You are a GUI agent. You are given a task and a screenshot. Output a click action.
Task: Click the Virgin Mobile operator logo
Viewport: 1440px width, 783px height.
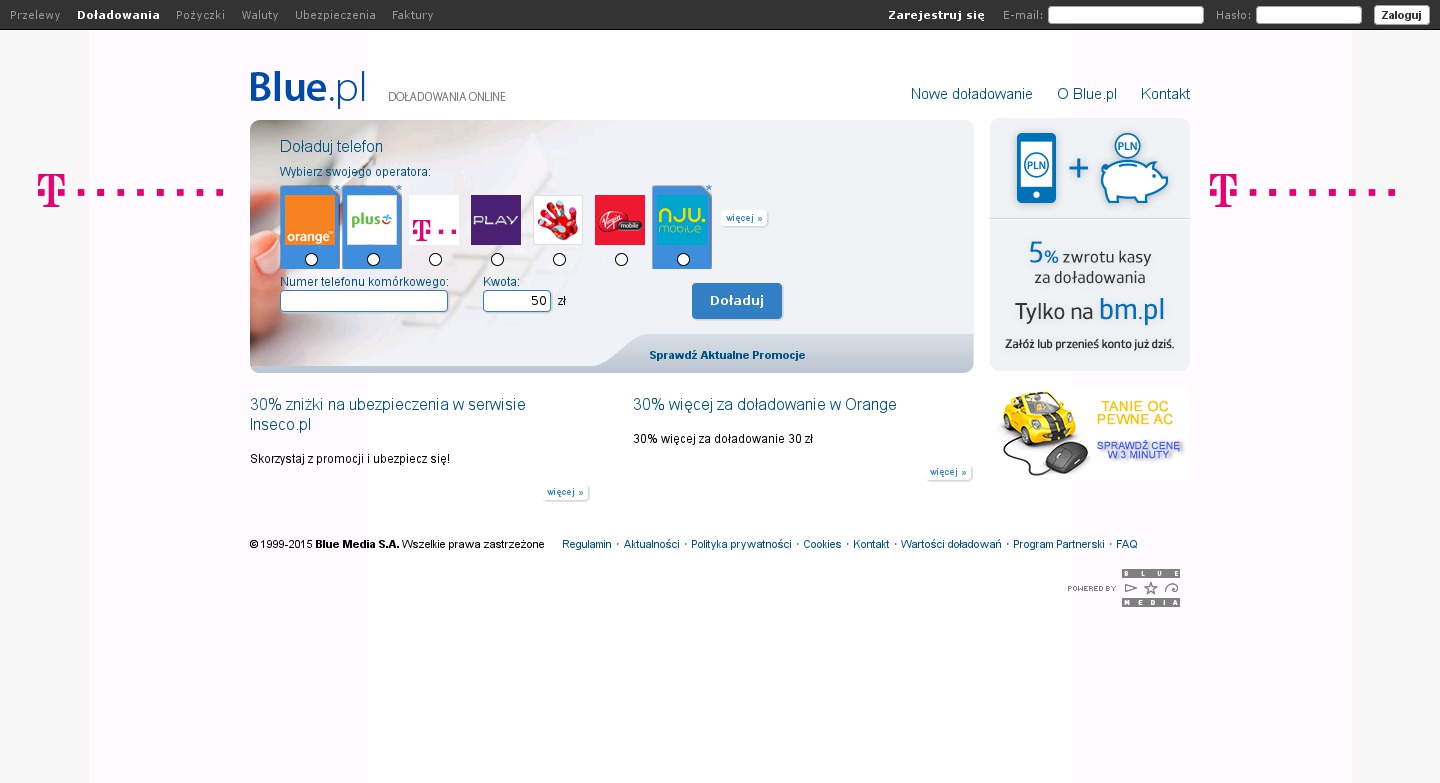click(x=620, y=220)
